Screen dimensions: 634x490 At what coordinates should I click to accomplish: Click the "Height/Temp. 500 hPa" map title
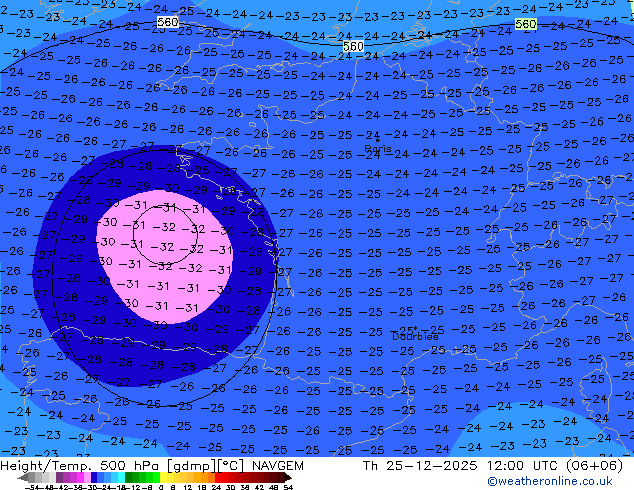tap(81, 466)
